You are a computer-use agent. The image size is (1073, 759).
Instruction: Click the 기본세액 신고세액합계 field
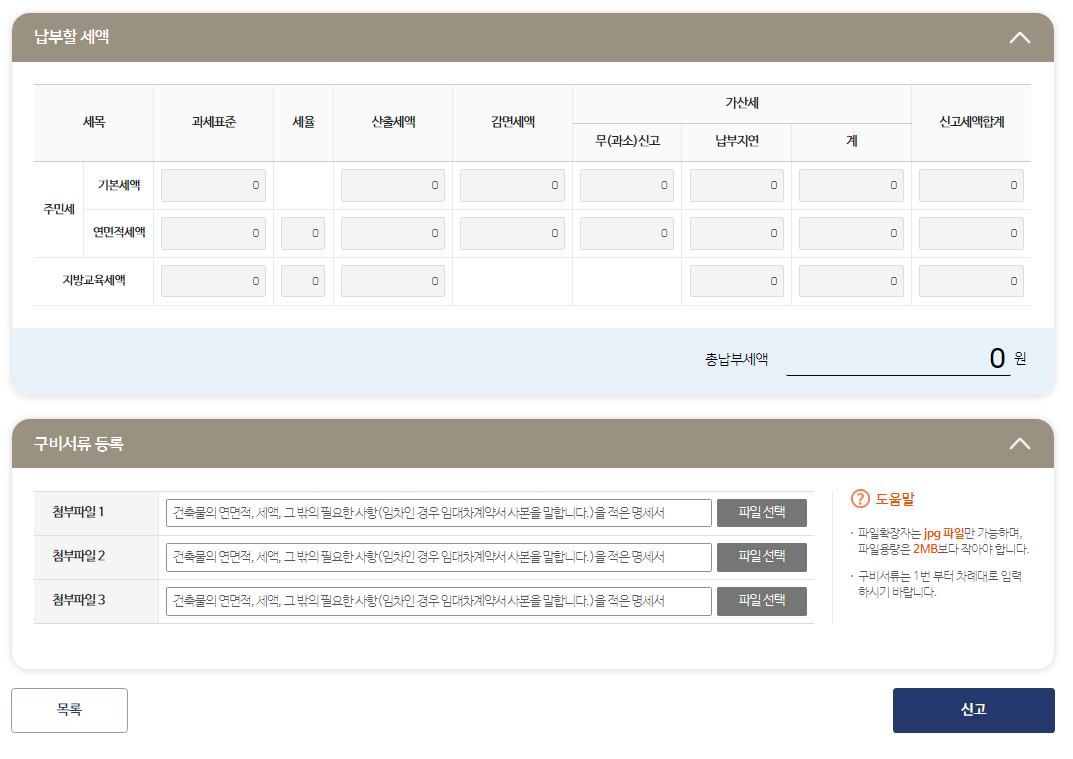(970, 185)
